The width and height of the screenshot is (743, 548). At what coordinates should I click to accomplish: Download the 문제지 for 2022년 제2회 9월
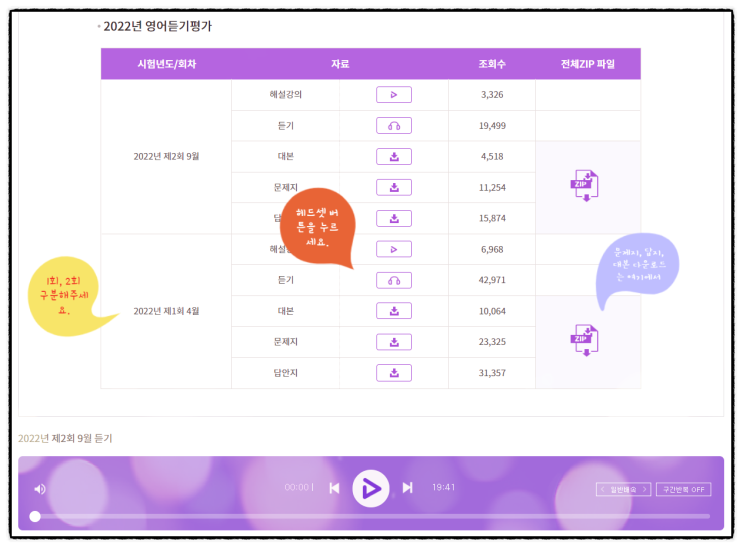[x=394, y=187]
